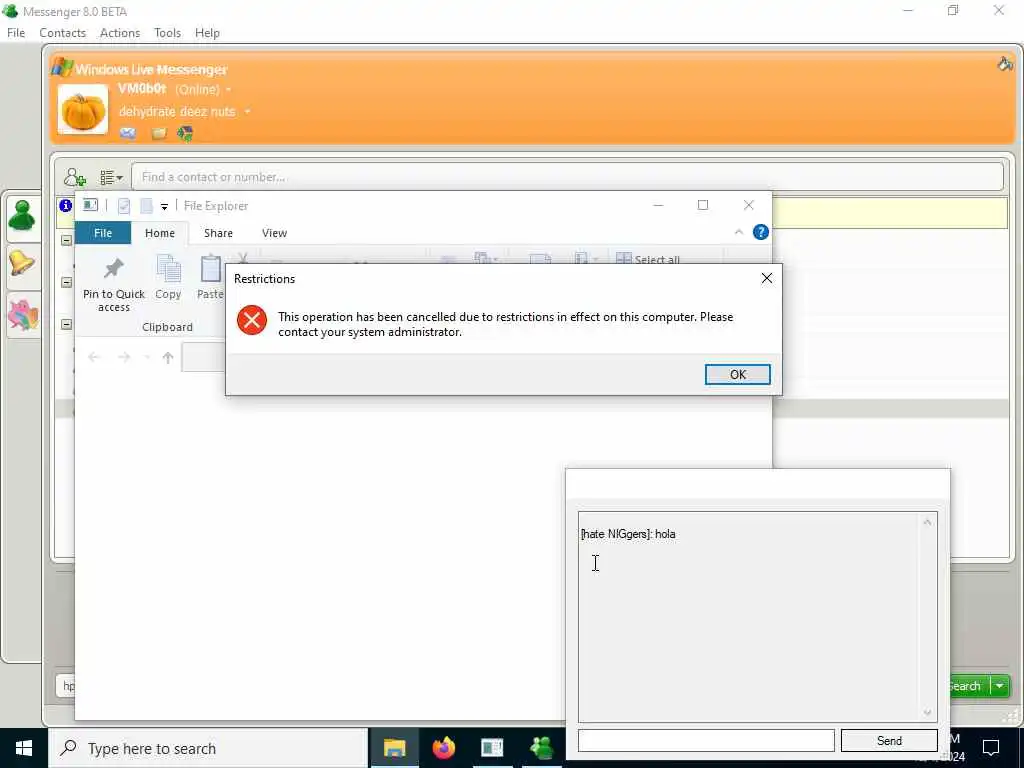This screenshot has width=1024, height=768.
Task: Click the File Explorer system icon in the title bar
Action: (90, 205)
